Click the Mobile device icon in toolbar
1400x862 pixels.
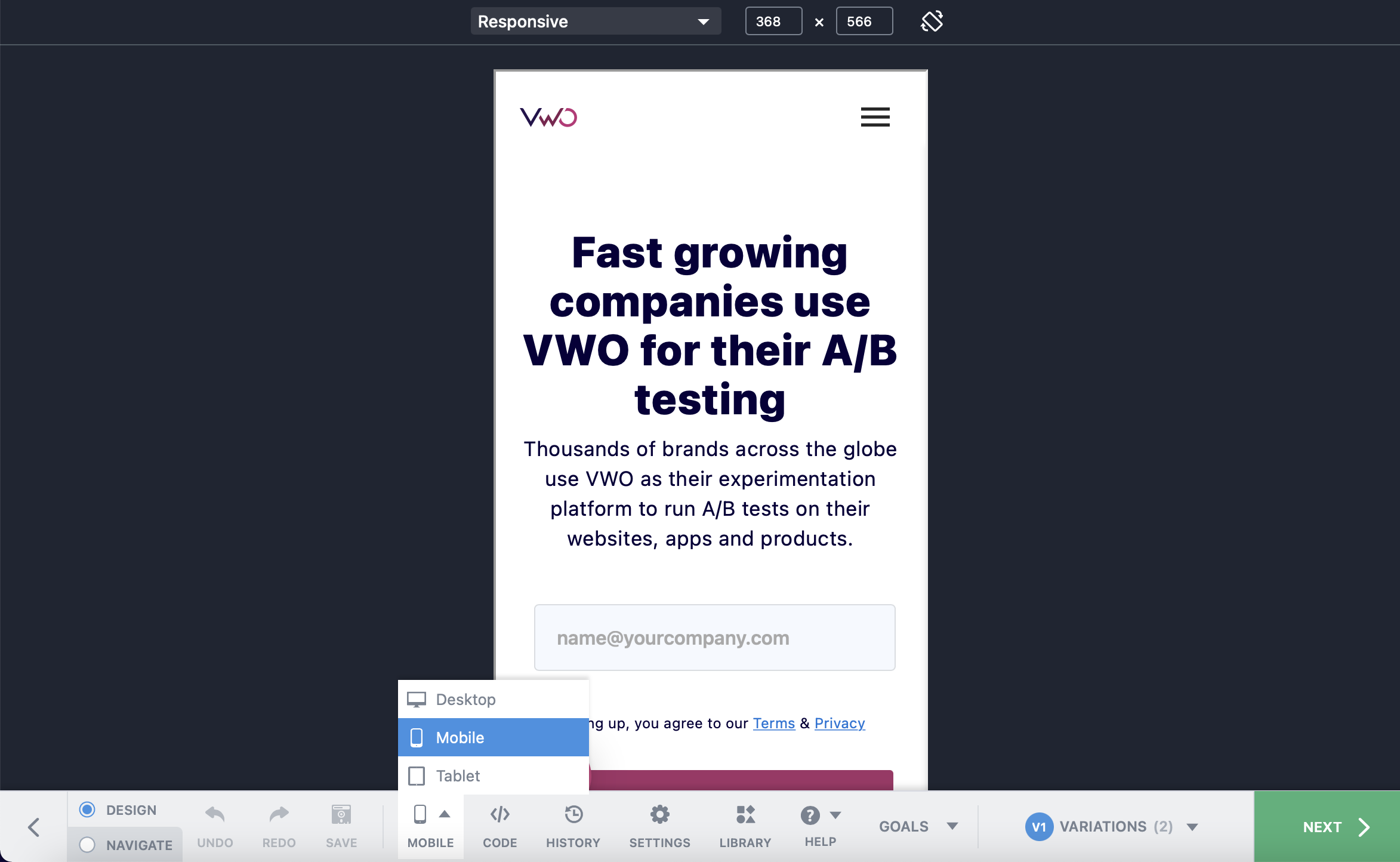coord(420,814)
